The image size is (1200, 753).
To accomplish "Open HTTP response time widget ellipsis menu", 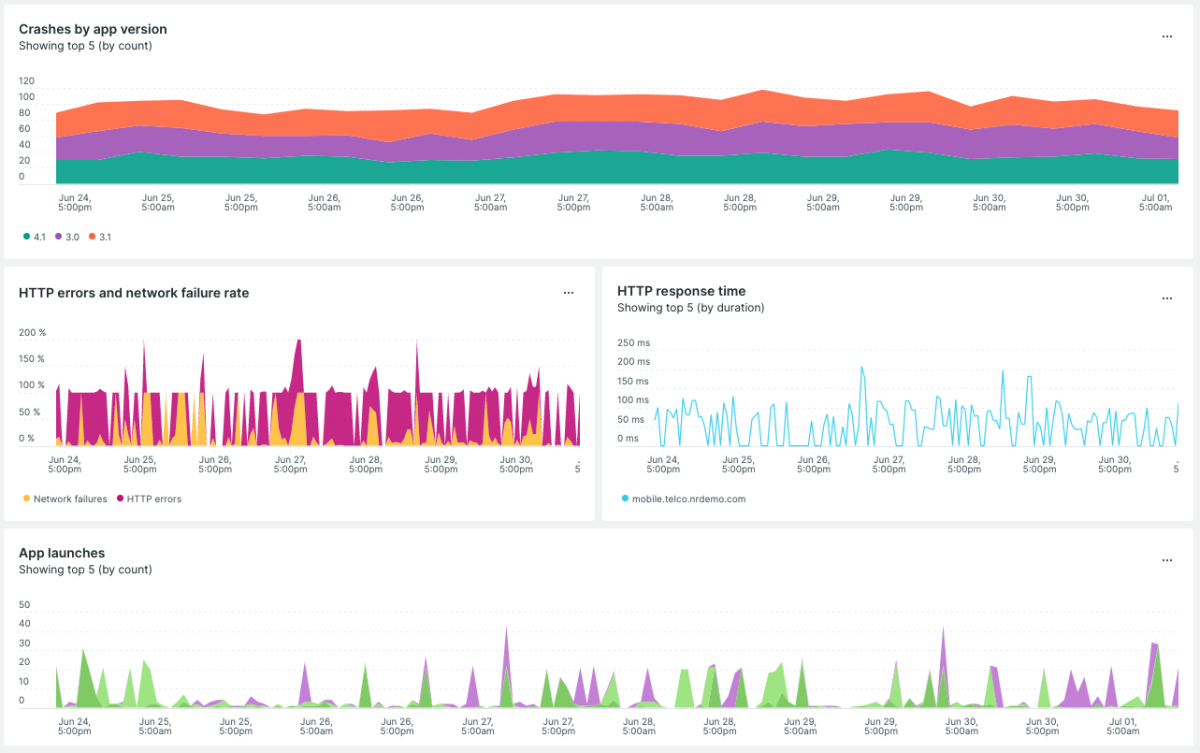I will tap(1166, 298).
